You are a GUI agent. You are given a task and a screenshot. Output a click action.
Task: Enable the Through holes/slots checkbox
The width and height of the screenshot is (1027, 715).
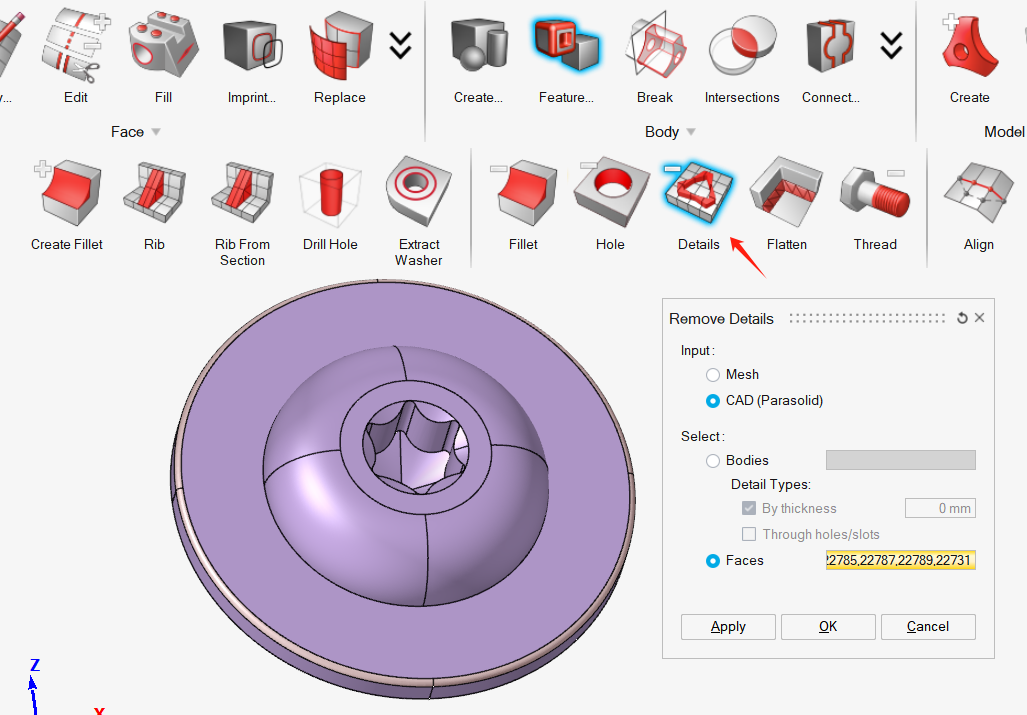tap(749, 534)
